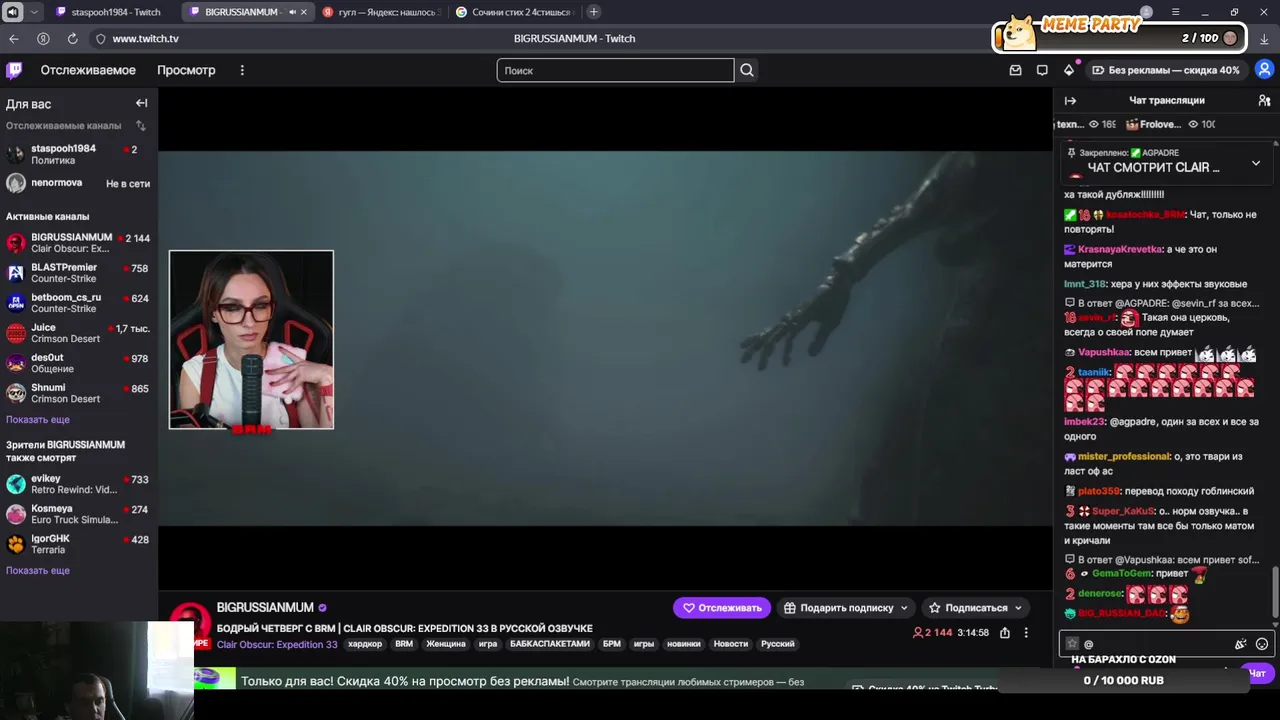Viewport: 1280px width, 720px height.
Task: Click the site protection shield icon
Action: 100,38
